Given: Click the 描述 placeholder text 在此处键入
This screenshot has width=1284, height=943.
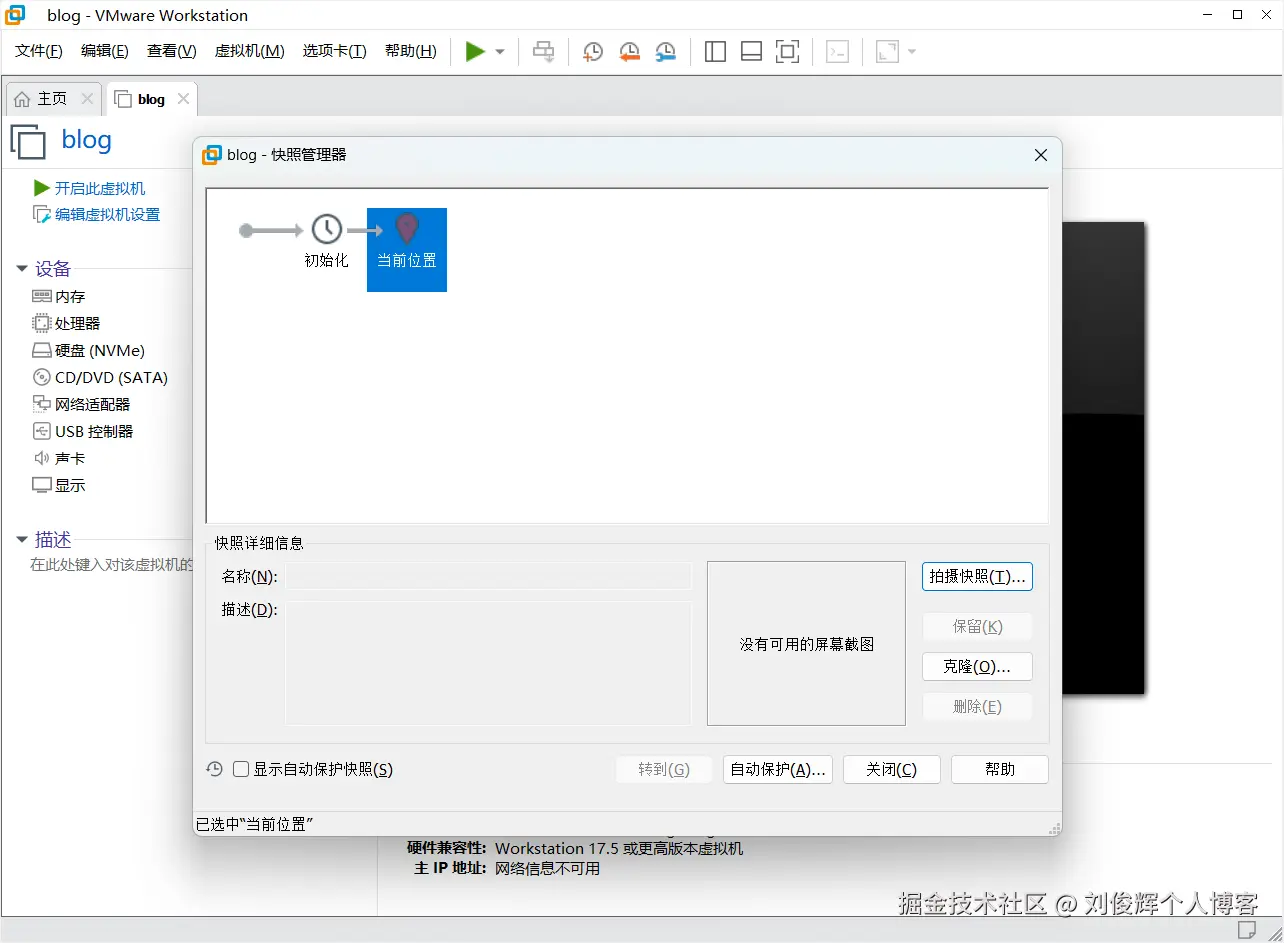Looking at the screenshot, I should pos(110,564).
